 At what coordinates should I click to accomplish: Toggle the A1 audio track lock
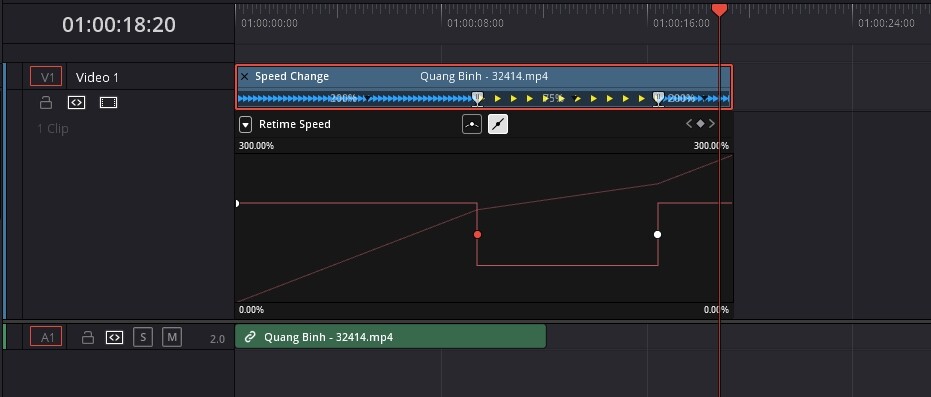tap(88, 338)
